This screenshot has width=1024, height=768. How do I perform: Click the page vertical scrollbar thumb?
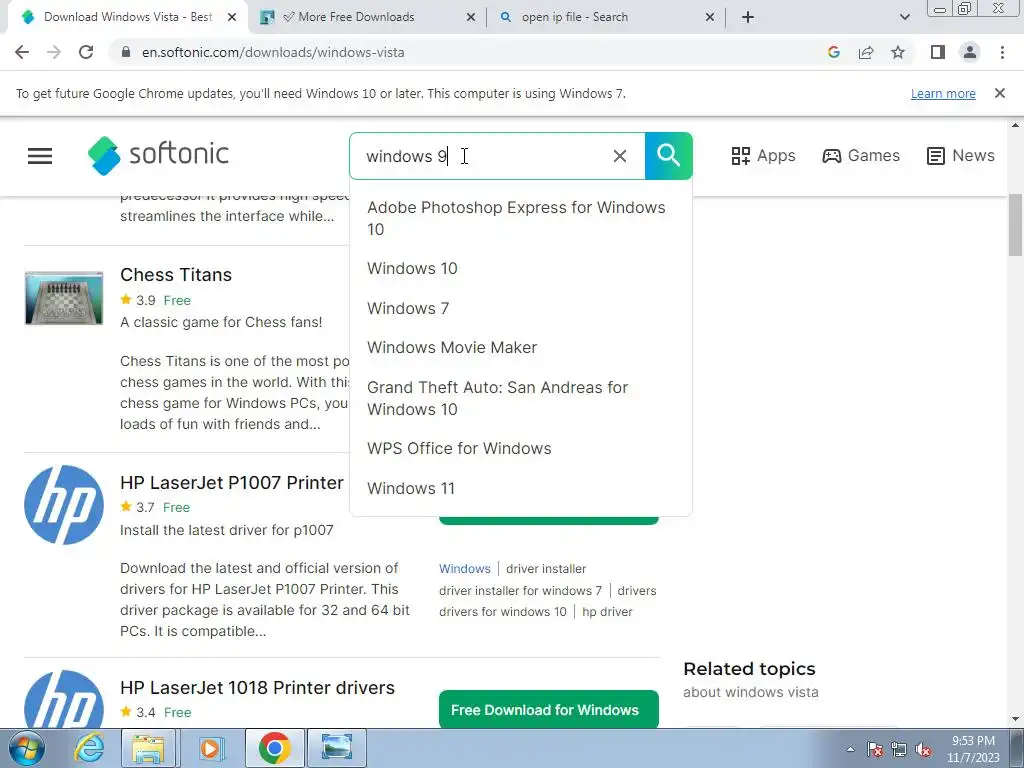click(1016, 225)
